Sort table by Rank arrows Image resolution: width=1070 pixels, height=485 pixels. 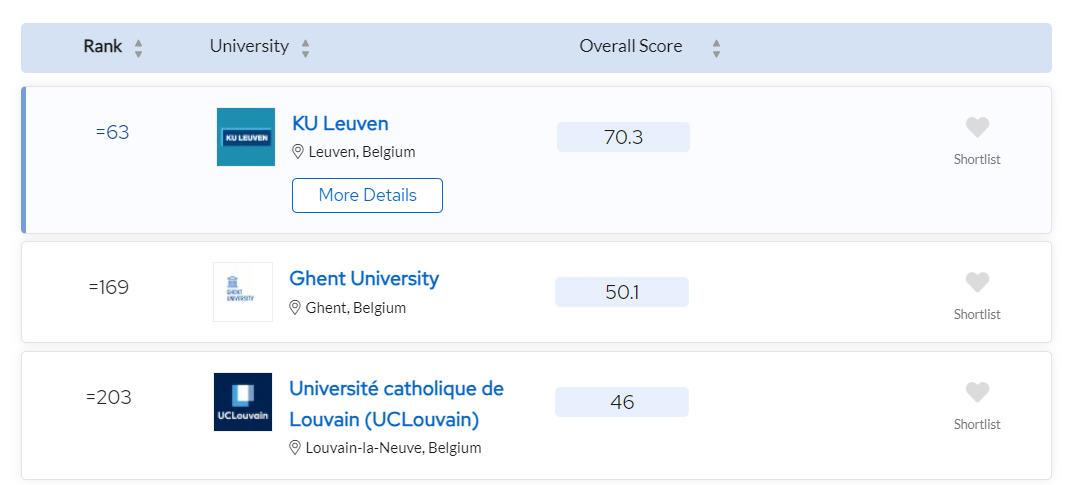pyautogui.click(x=139, y=48)
